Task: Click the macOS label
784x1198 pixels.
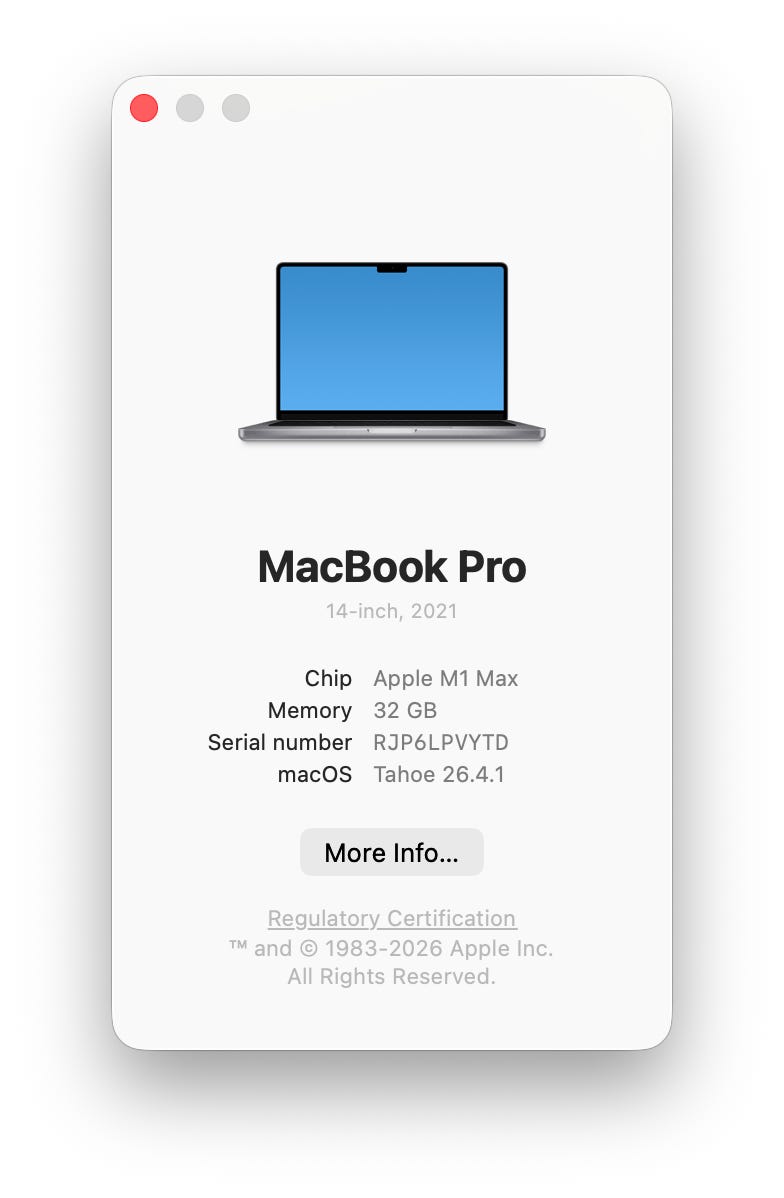Action: (x=315, y=775)
